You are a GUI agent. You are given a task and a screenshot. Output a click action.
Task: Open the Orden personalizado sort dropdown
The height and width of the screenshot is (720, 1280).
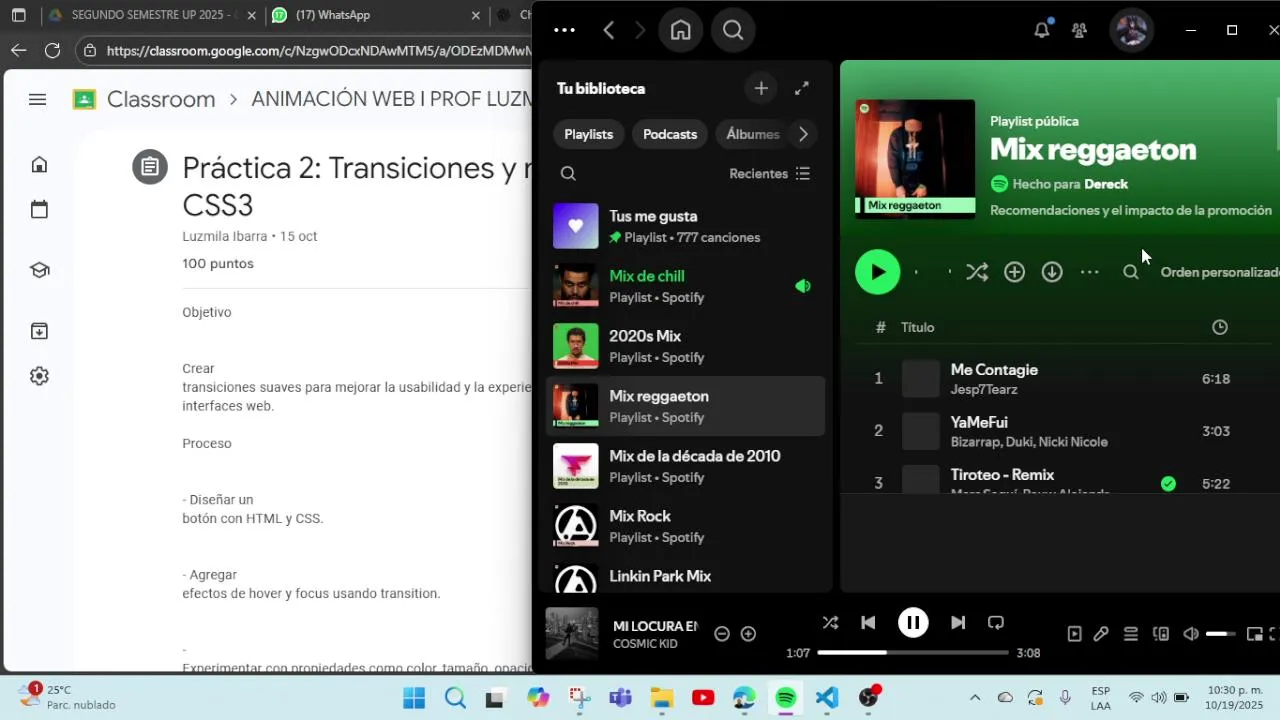coord(1220,272)
